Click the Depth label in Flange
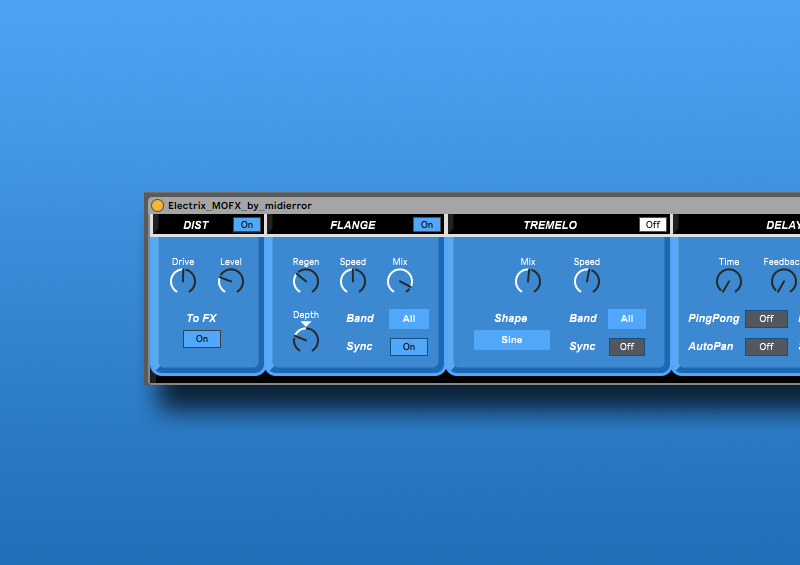Image resolution: width=800 pixels, height=565 pixels. tap(306, 315)
